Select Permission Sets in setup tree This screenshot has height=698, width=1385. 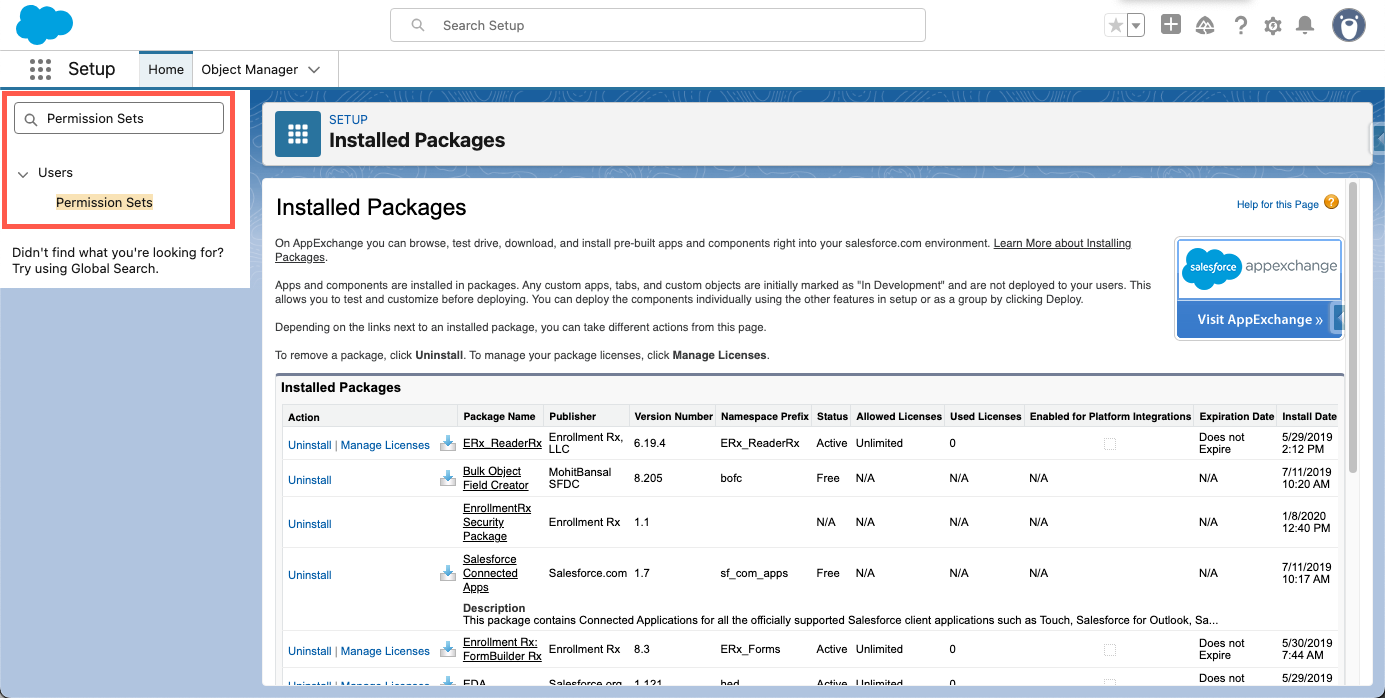pos(104,203)
